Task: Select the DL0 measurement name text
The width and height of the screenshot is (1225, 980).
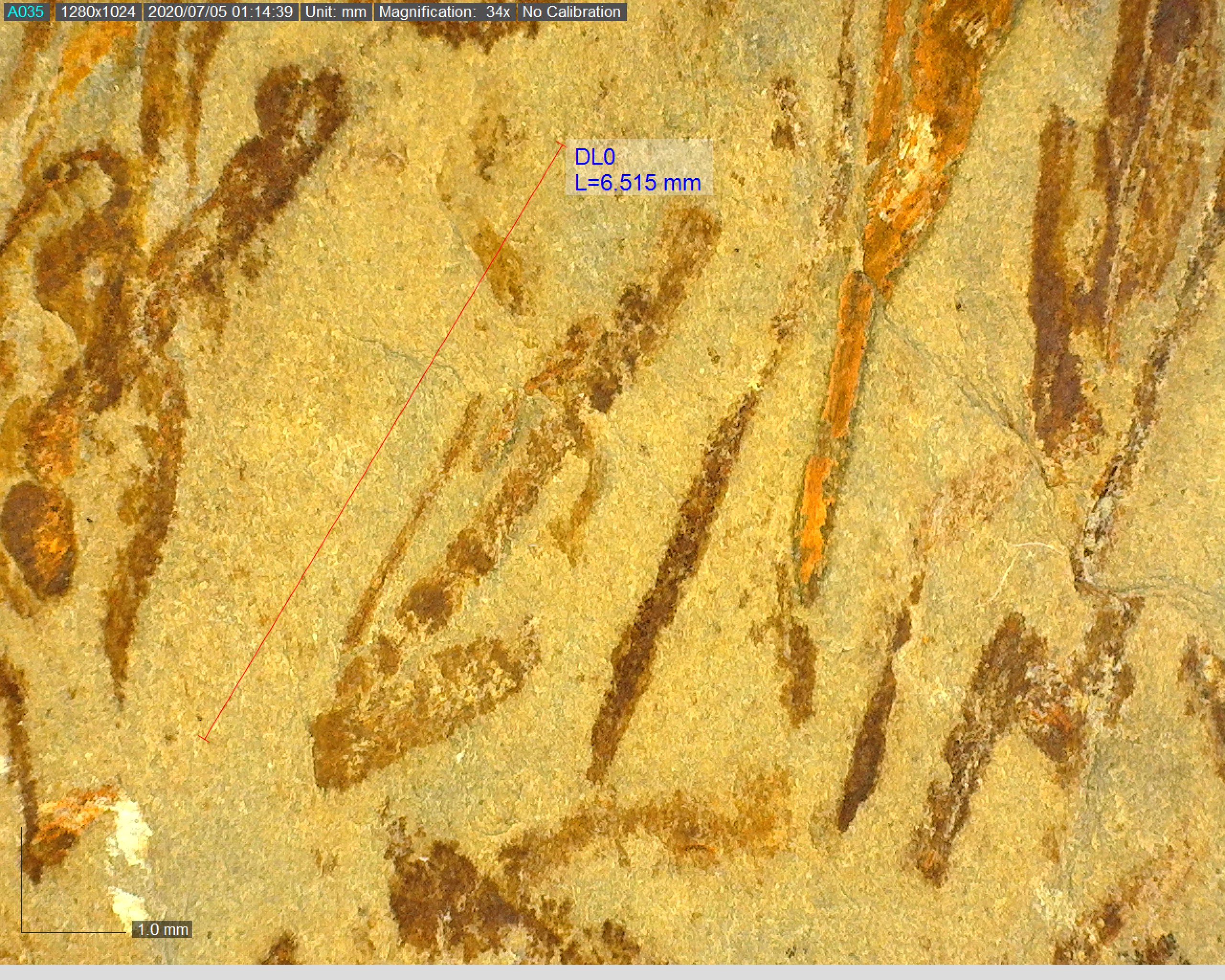Action: point(594,157)
